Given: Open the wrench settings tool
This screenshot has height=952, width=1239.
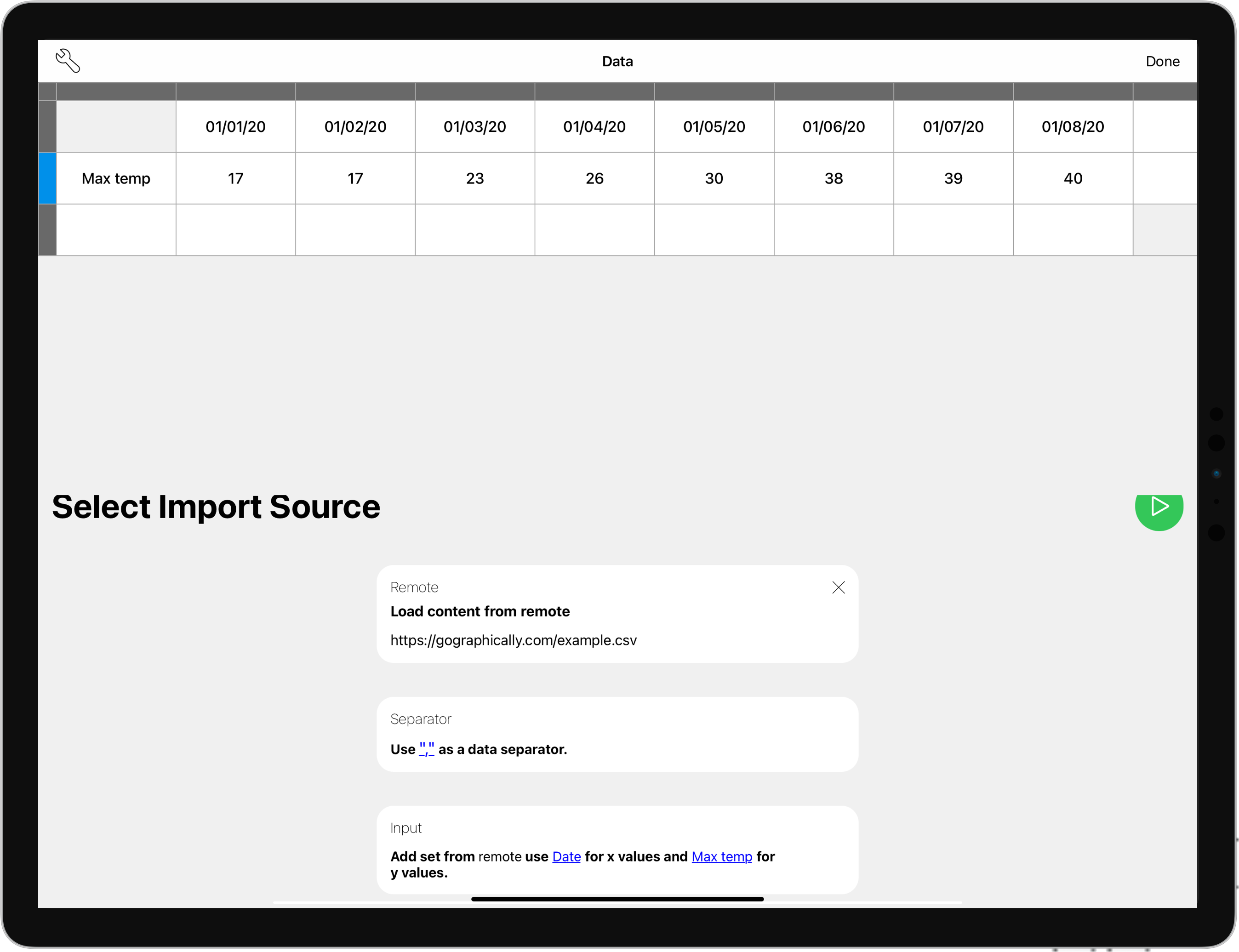Looking at the screenshot, I should tap(68, 61).
